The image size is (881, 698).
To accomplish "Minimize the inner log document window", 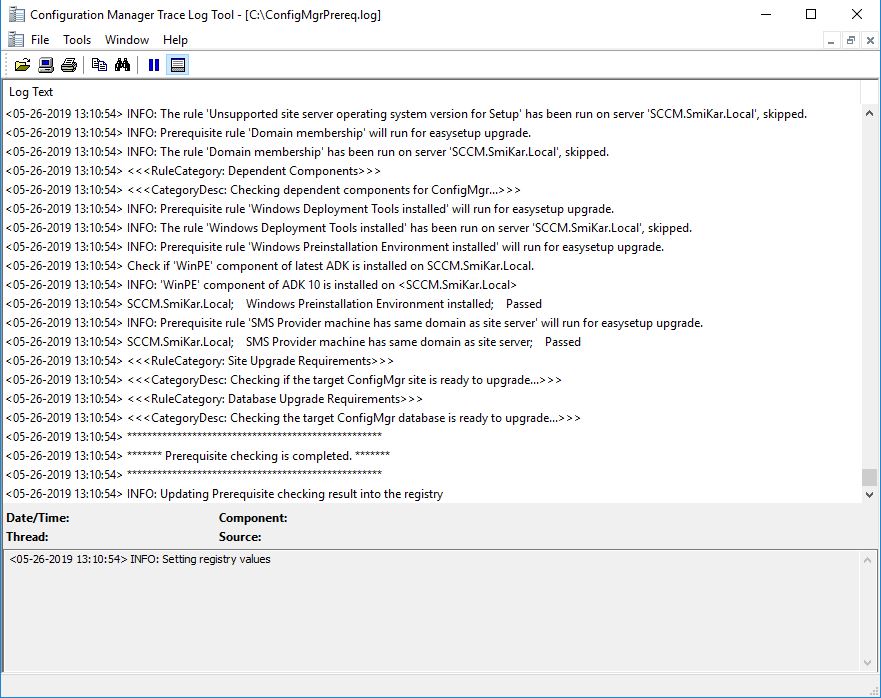I will point(830,40).
